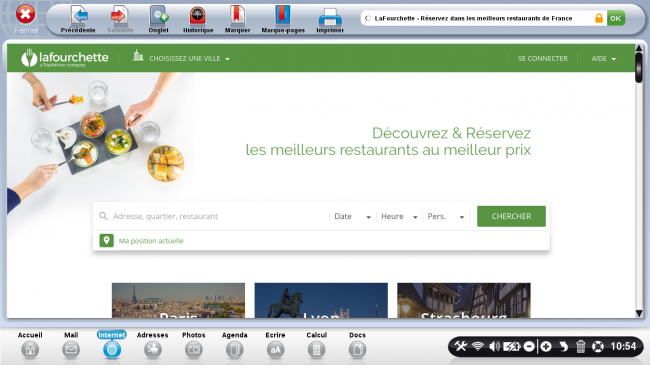650x365 pixels.
Task: Expand the Aide menu
Action: point(604,58)
